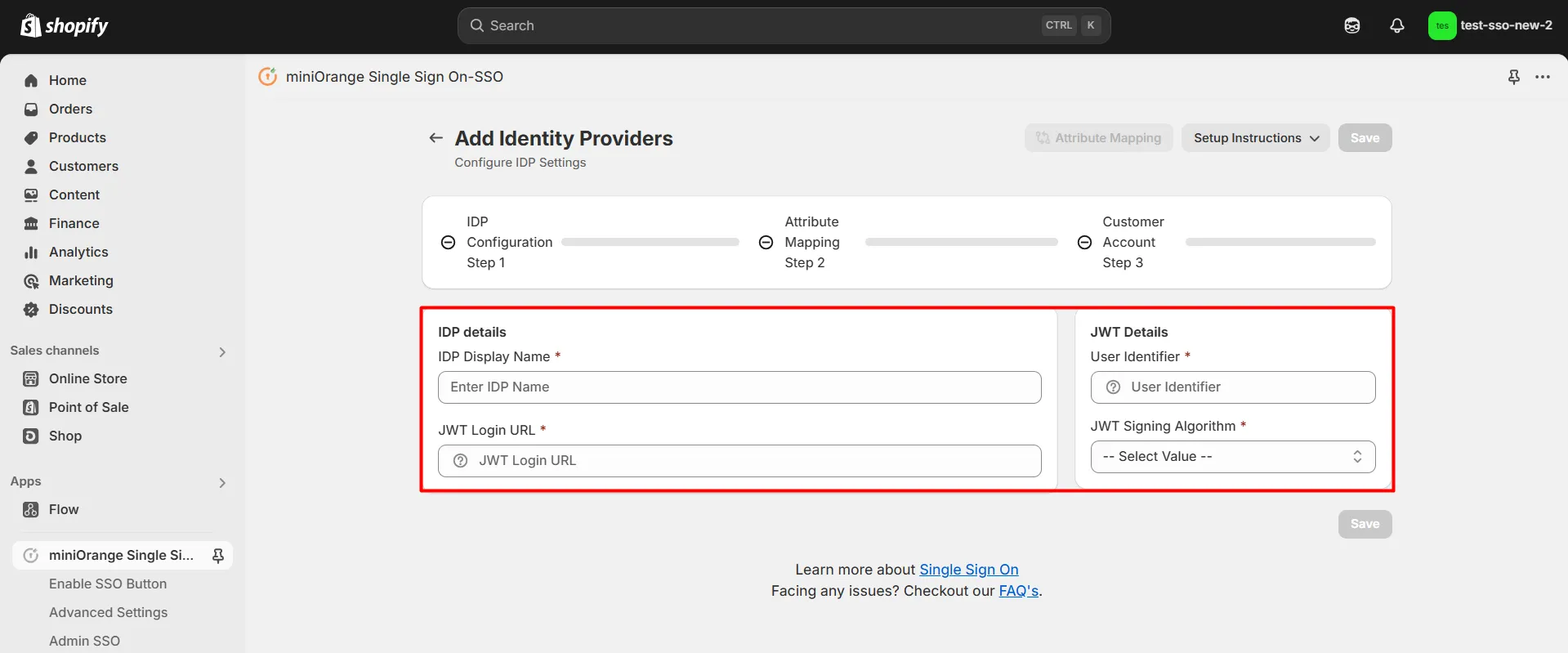Click the Shop channel icon

[31, 436]
